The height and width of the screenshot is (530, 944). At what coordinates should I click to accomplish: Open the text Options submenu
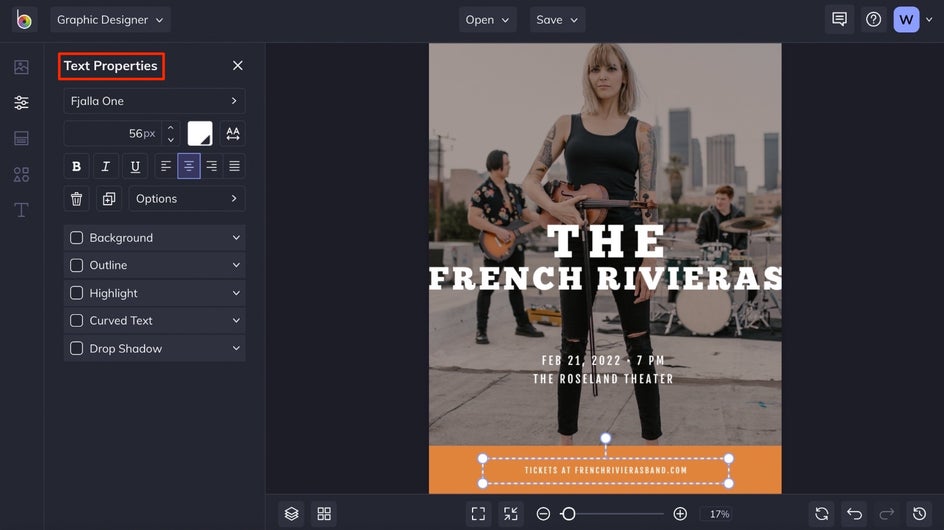click(187, 199)
